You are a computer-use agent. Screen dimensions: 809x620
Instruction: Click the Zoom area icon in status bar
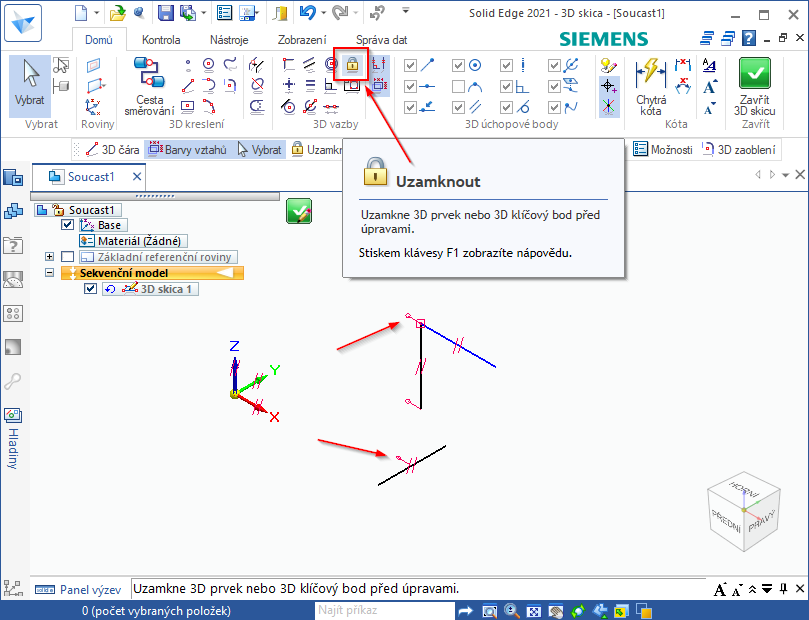tap(488, 610)
